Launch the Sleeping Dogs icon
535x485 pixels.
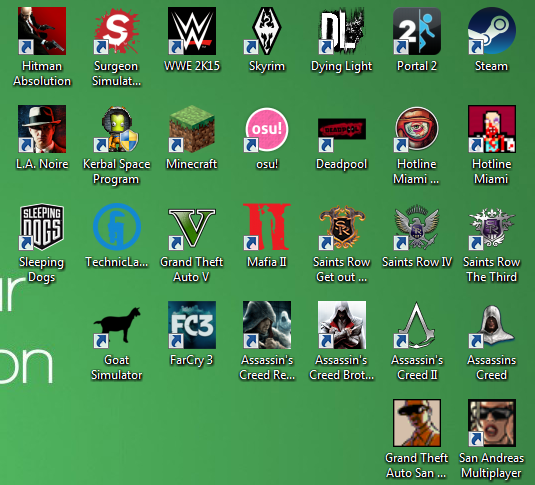tap(42, 227)
